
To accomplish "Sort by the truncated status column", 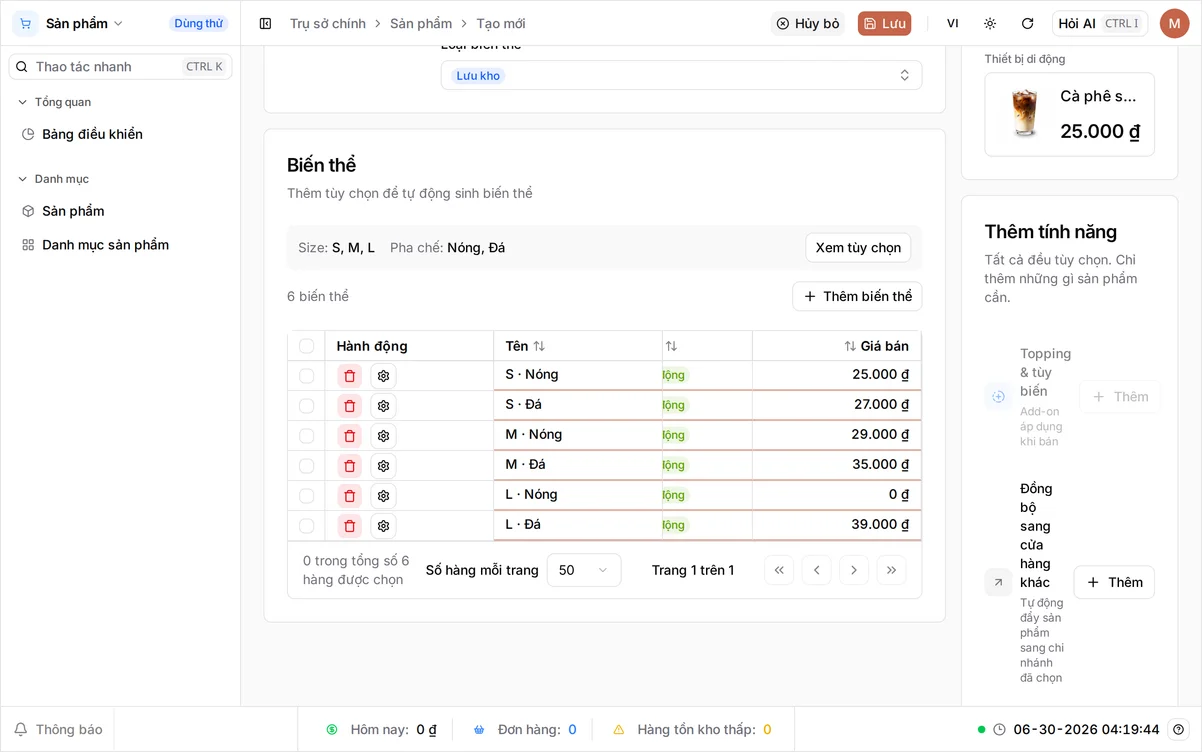I will point(671,346).
